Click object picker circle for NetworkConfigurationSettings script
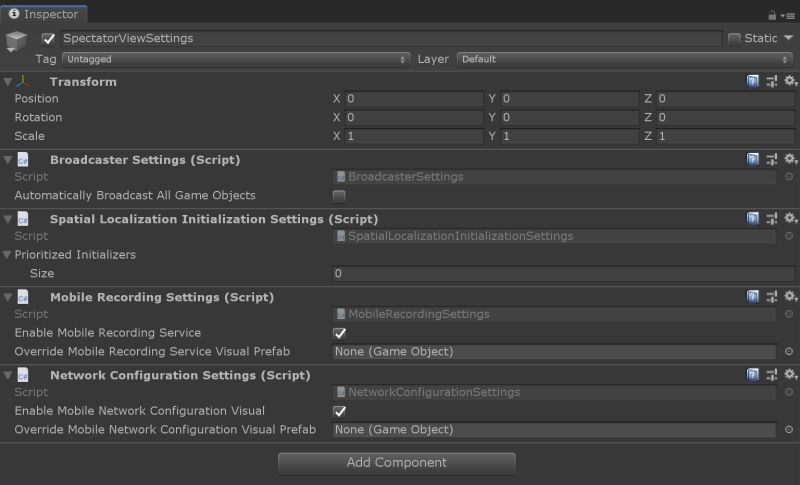The height and width of the screenshot is (485, 800). click(789, 392)
